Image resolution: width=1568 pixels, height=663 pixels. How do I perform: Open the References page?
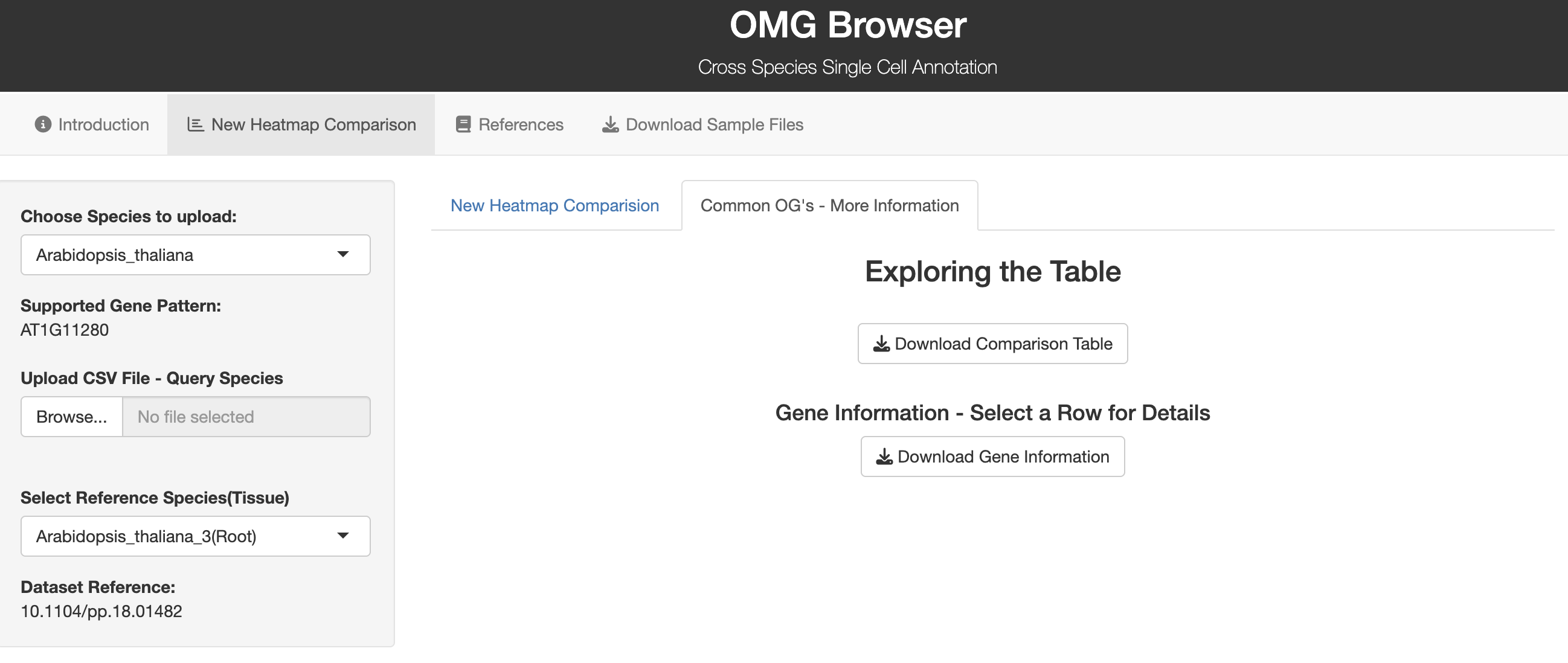521,124
